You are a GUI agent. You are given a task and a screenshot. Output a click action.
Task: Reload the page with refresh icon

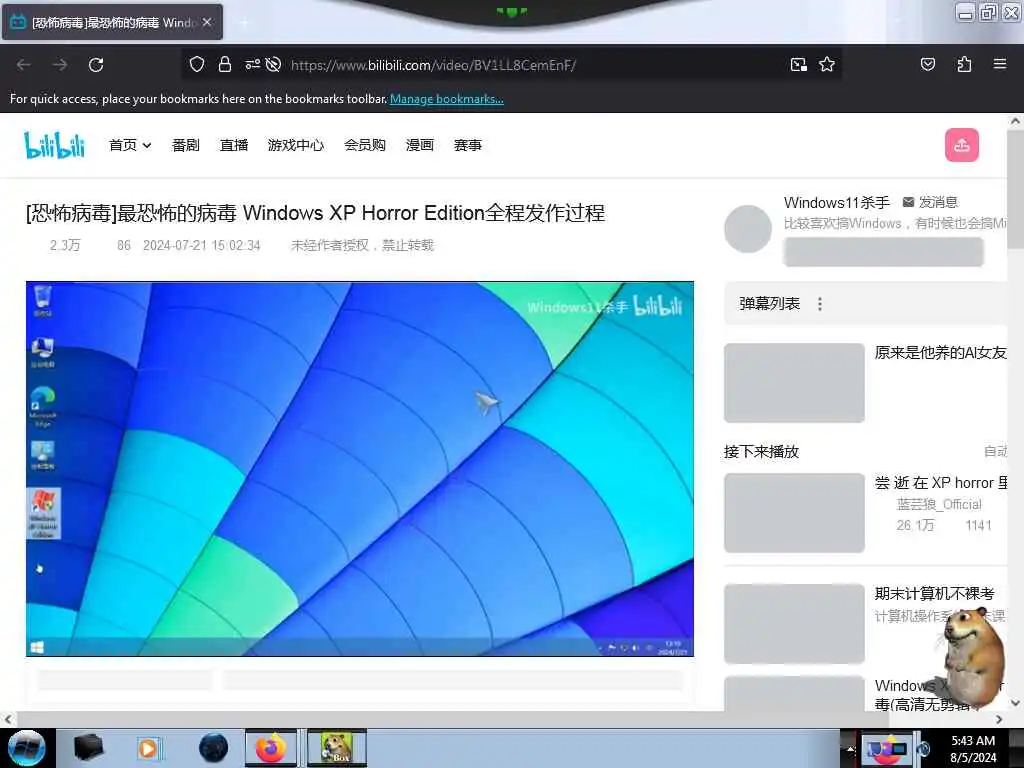[96, 65]
